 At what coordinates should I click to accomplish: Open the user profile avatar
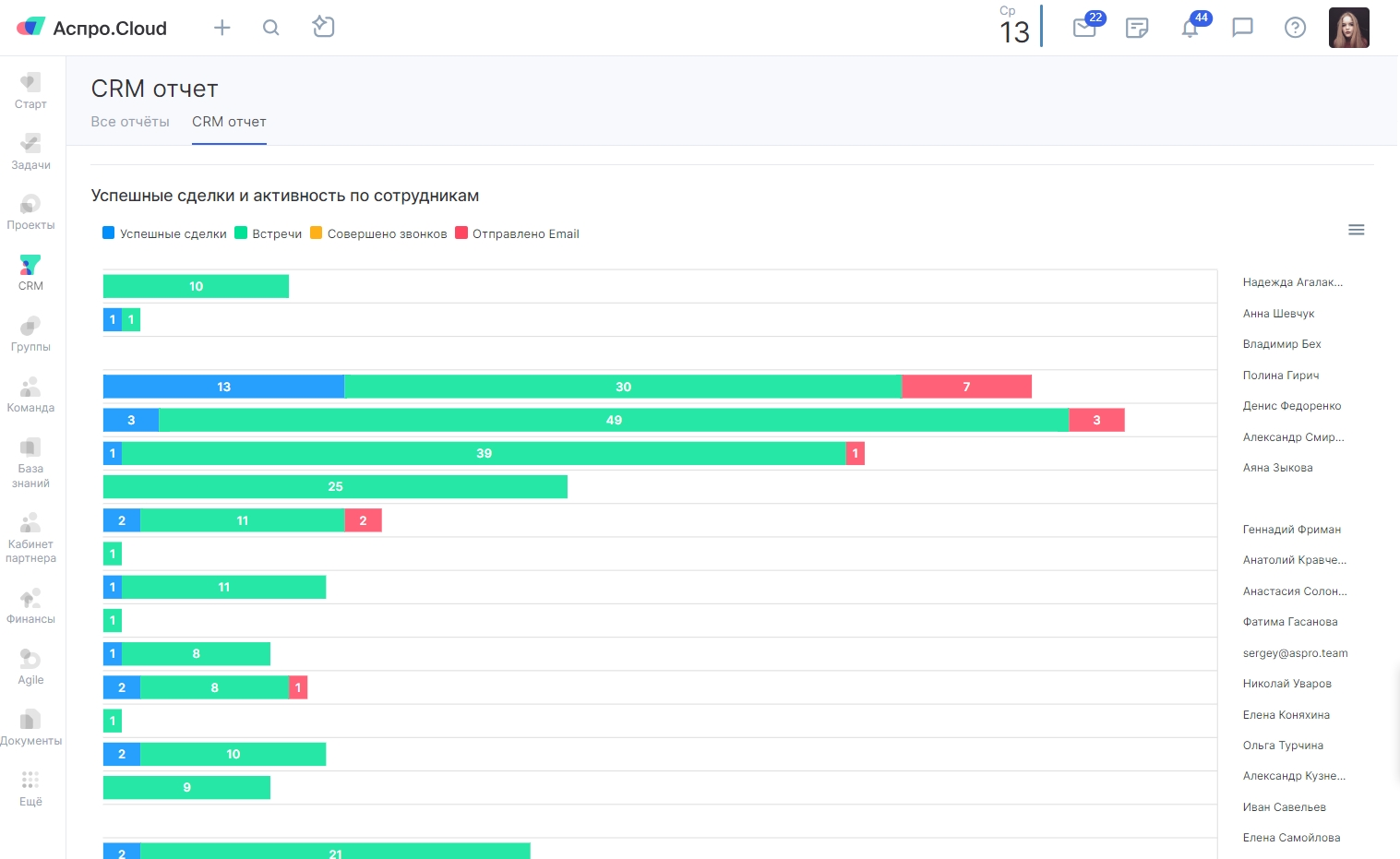(x=1348, y=28)
